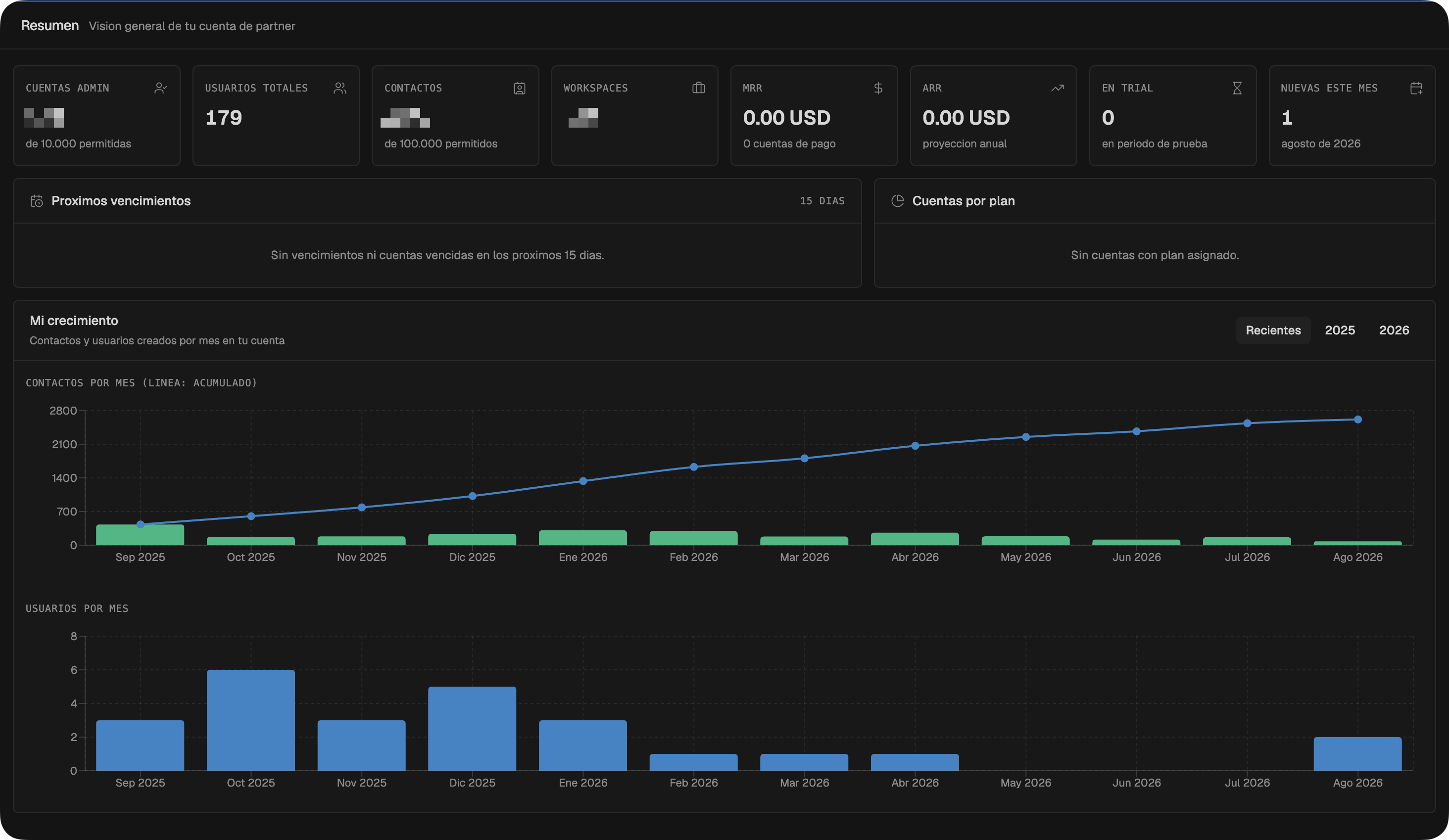Click the Ago 2026 point on cumulative line
Screen dimensions: 1449x840
click(x=1357, y=420)
